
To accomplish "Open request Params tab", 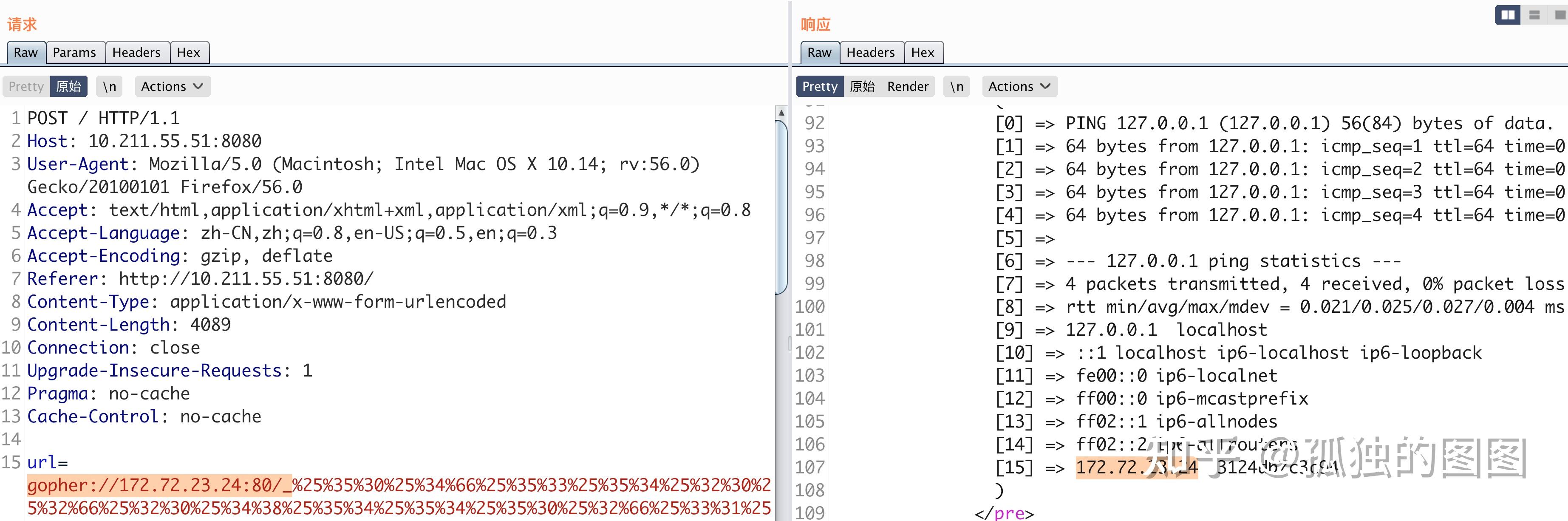I will pos(74,52).
